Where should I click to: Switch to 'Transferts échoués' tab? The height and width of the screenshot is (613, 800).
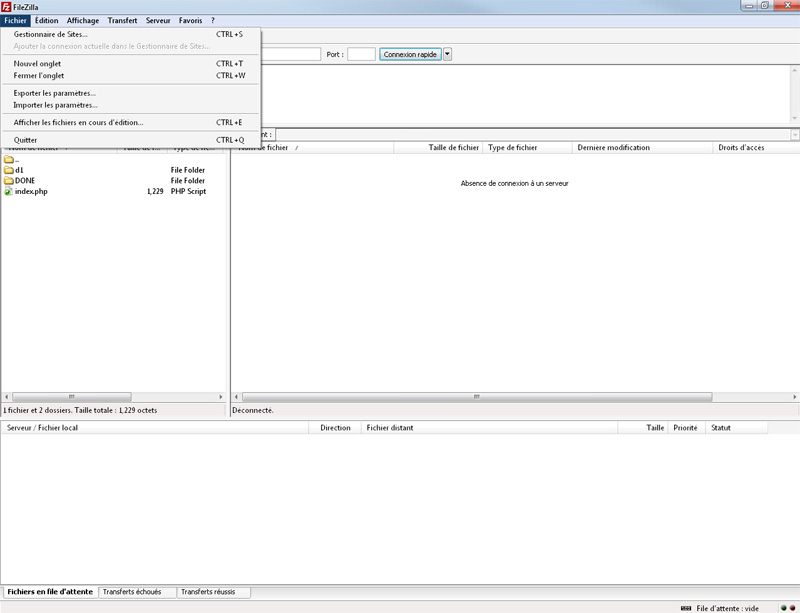point(137,592)
